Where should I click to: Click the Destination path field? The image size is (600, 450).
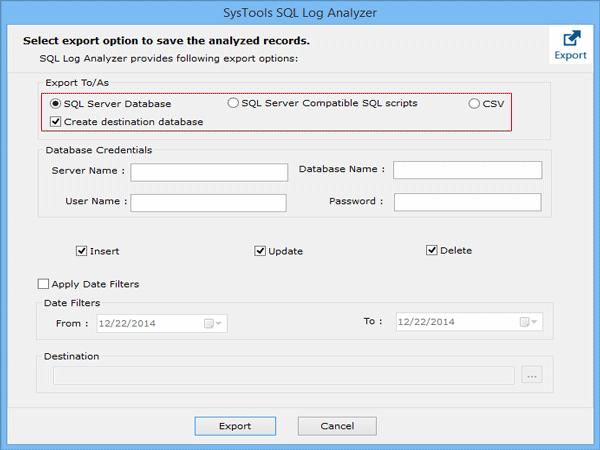click(284, 375)
